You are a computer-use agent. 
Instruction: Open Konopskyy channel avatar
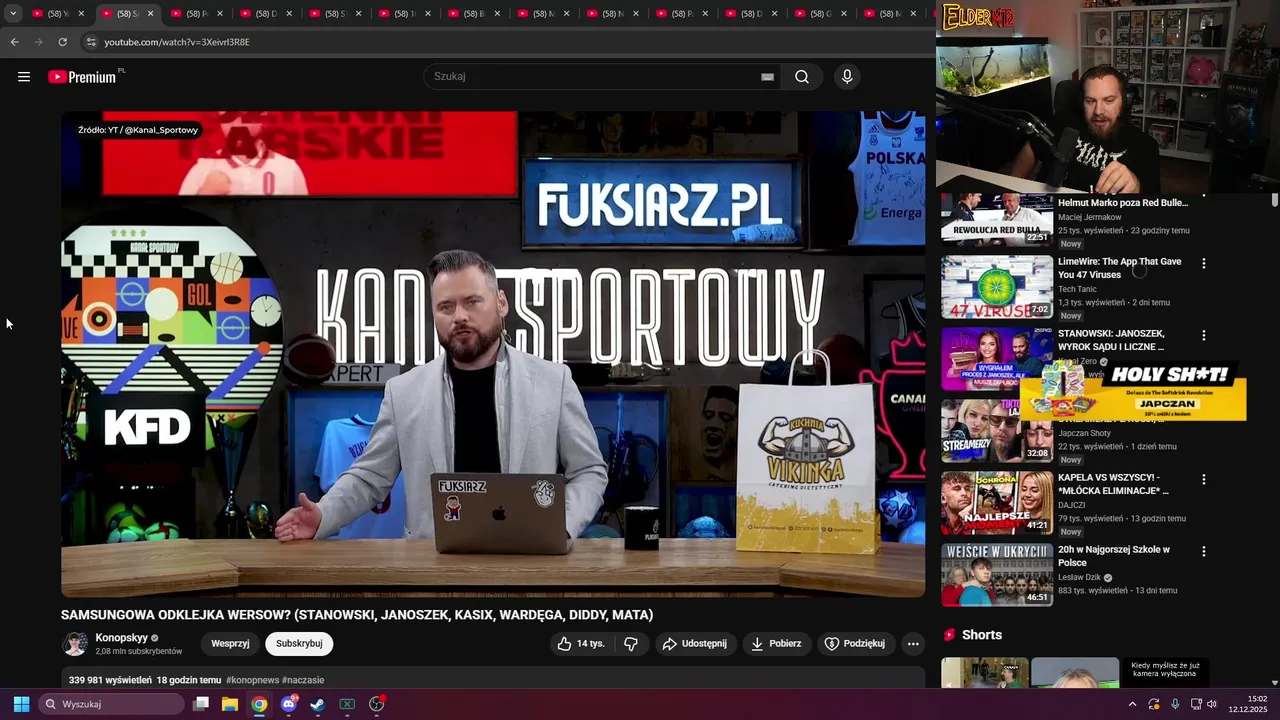point(75,644)
